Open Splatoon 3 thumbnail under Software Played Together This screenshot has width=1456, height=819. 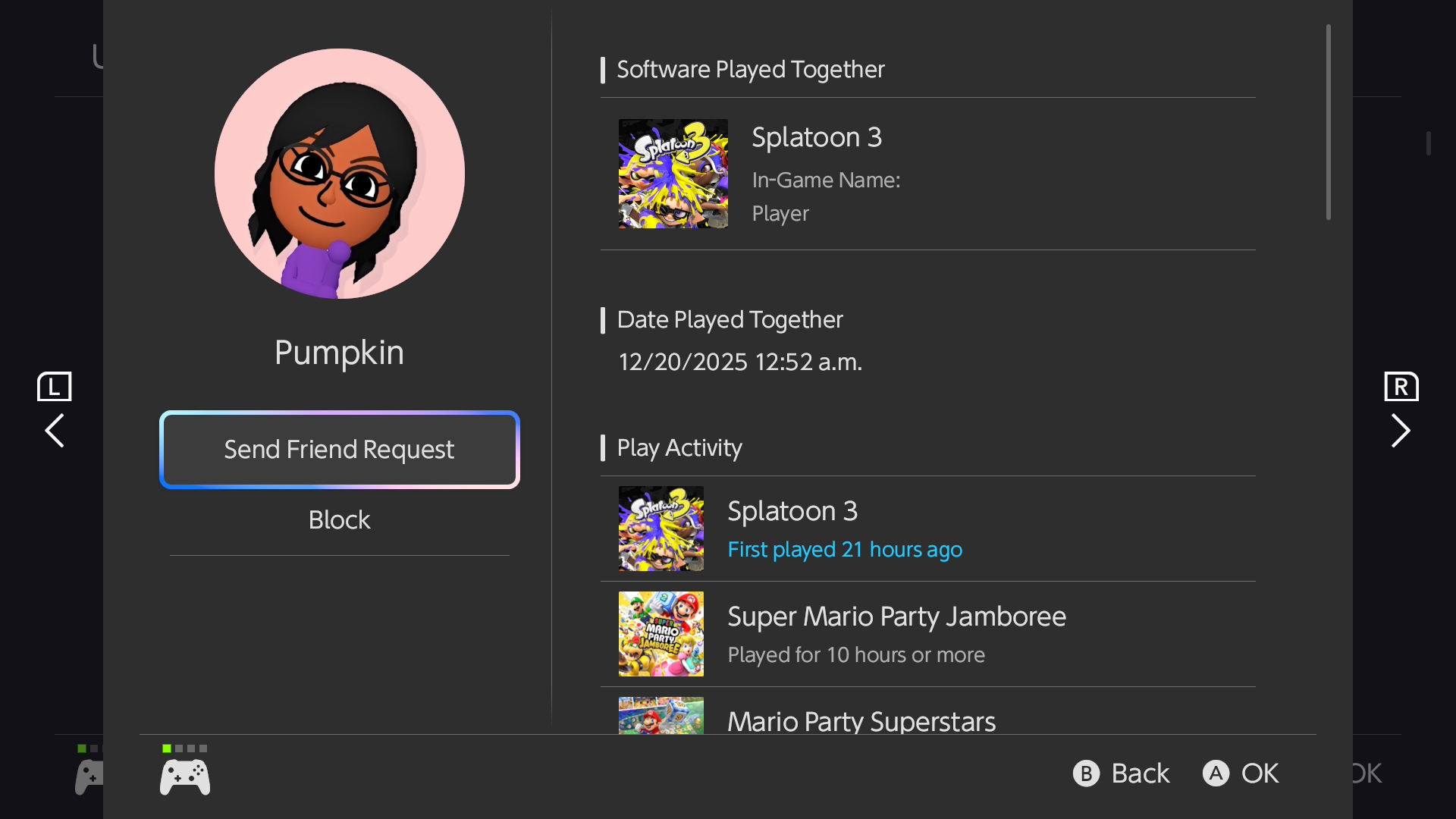click(x=673, y=174)
